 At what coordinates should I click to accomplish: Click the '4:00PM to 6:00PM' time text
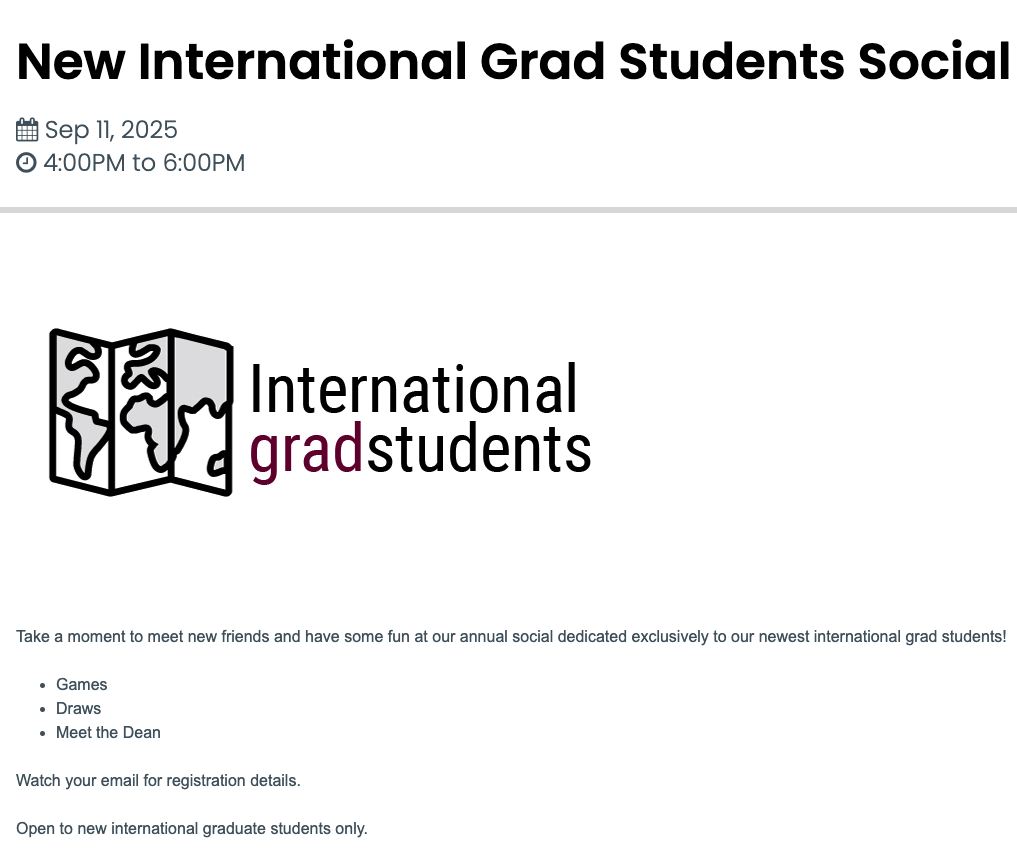pyautogui.click(x=144, y=163)
